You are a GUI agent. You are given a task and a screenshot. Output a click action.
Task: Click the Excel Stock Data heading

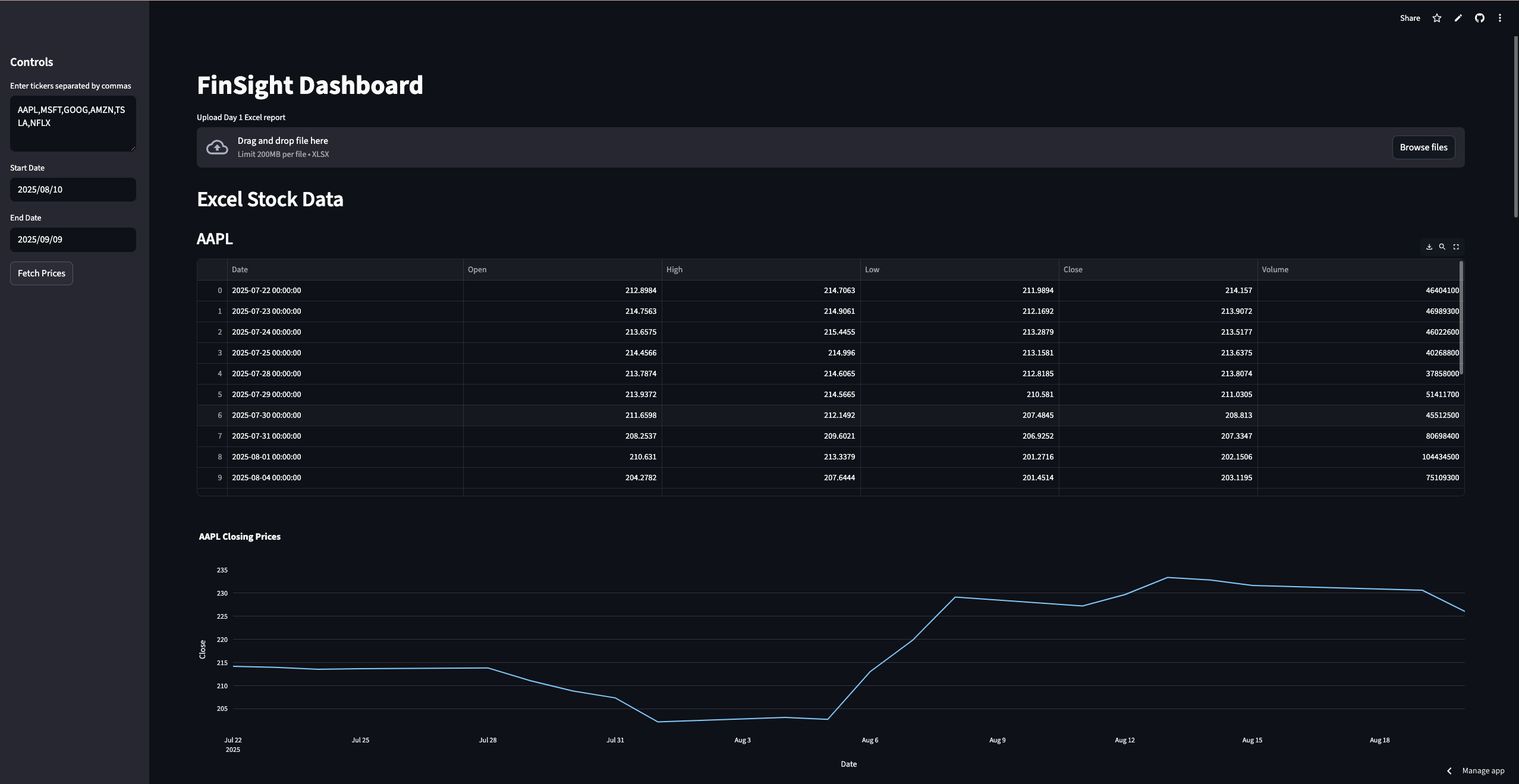(x=270, y=199)
